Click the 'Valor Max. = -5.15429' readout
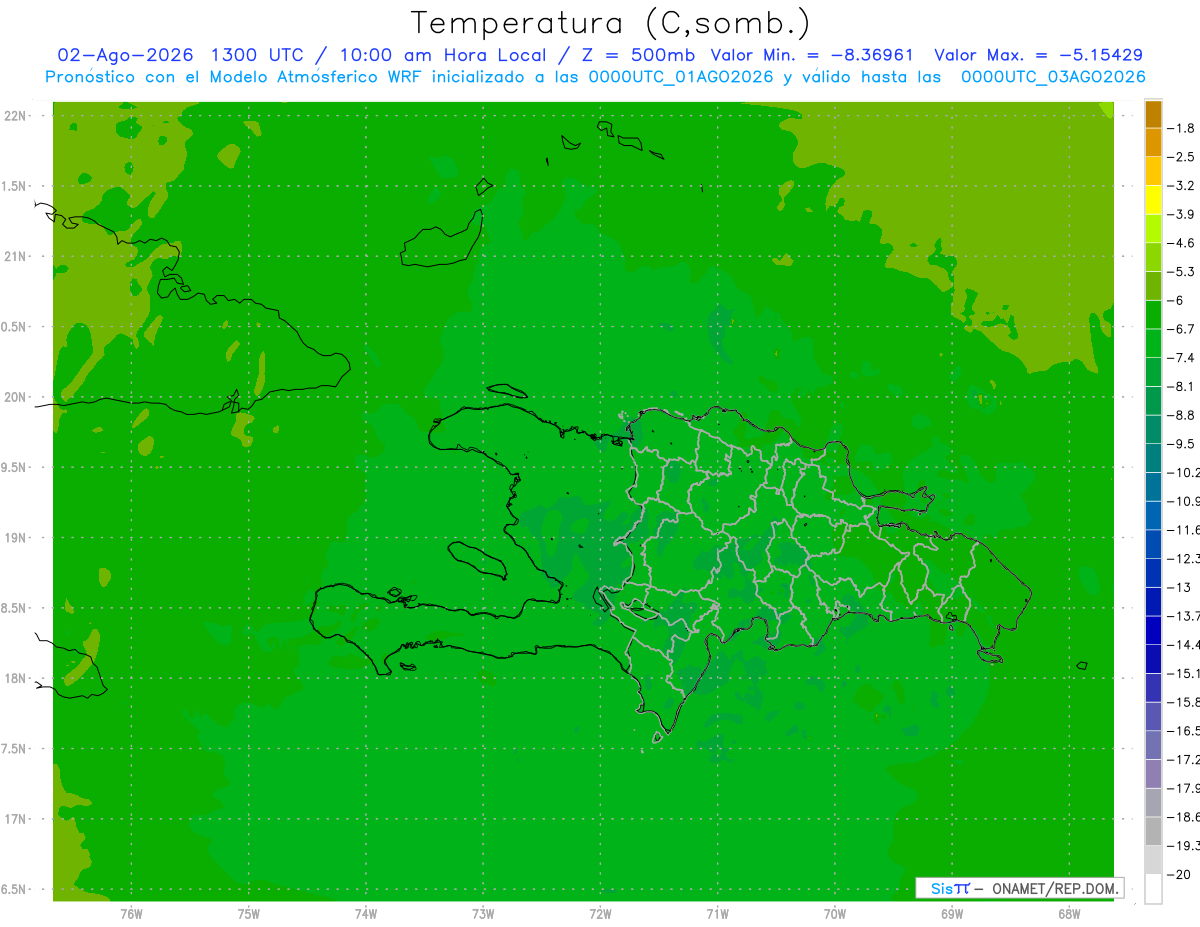1200x927 pixels. tap(1038, 55)
